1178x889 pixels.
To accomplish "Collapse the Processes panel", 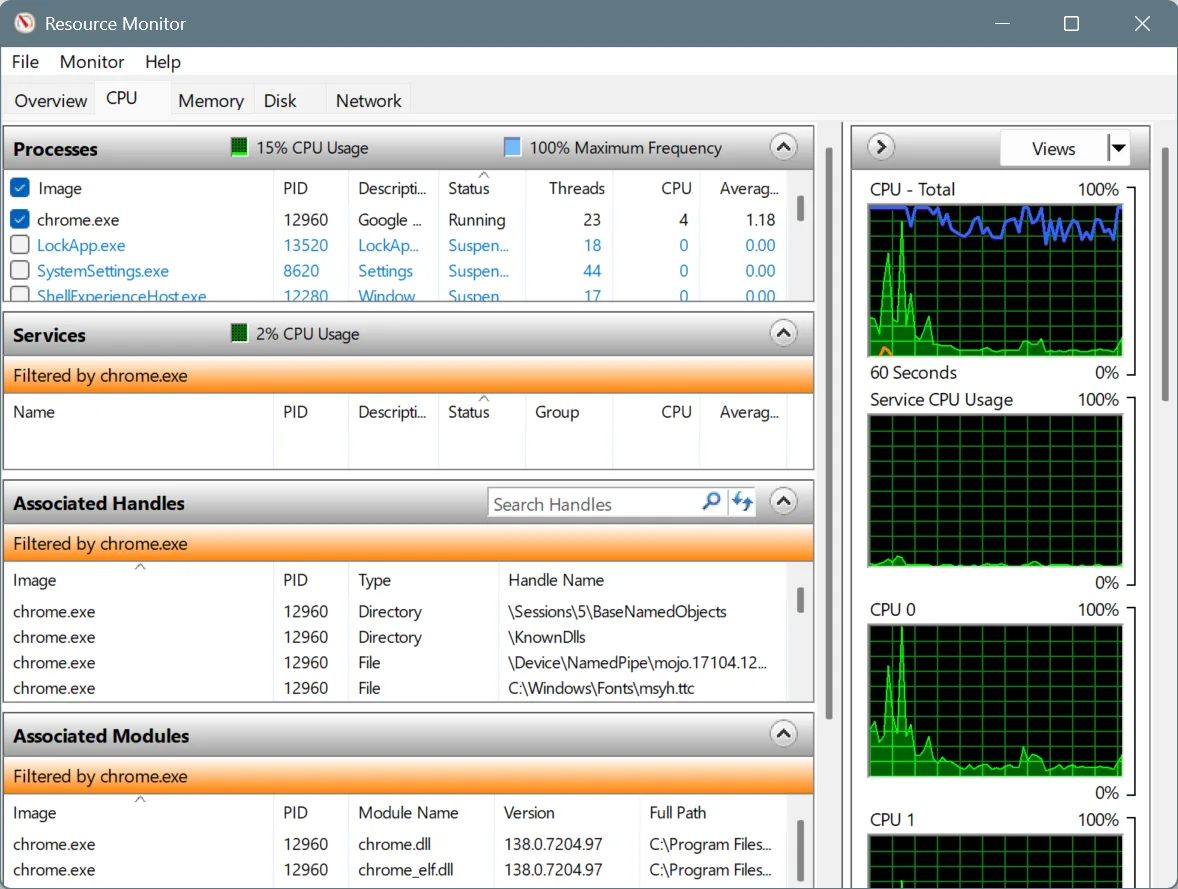I will 783,146.
